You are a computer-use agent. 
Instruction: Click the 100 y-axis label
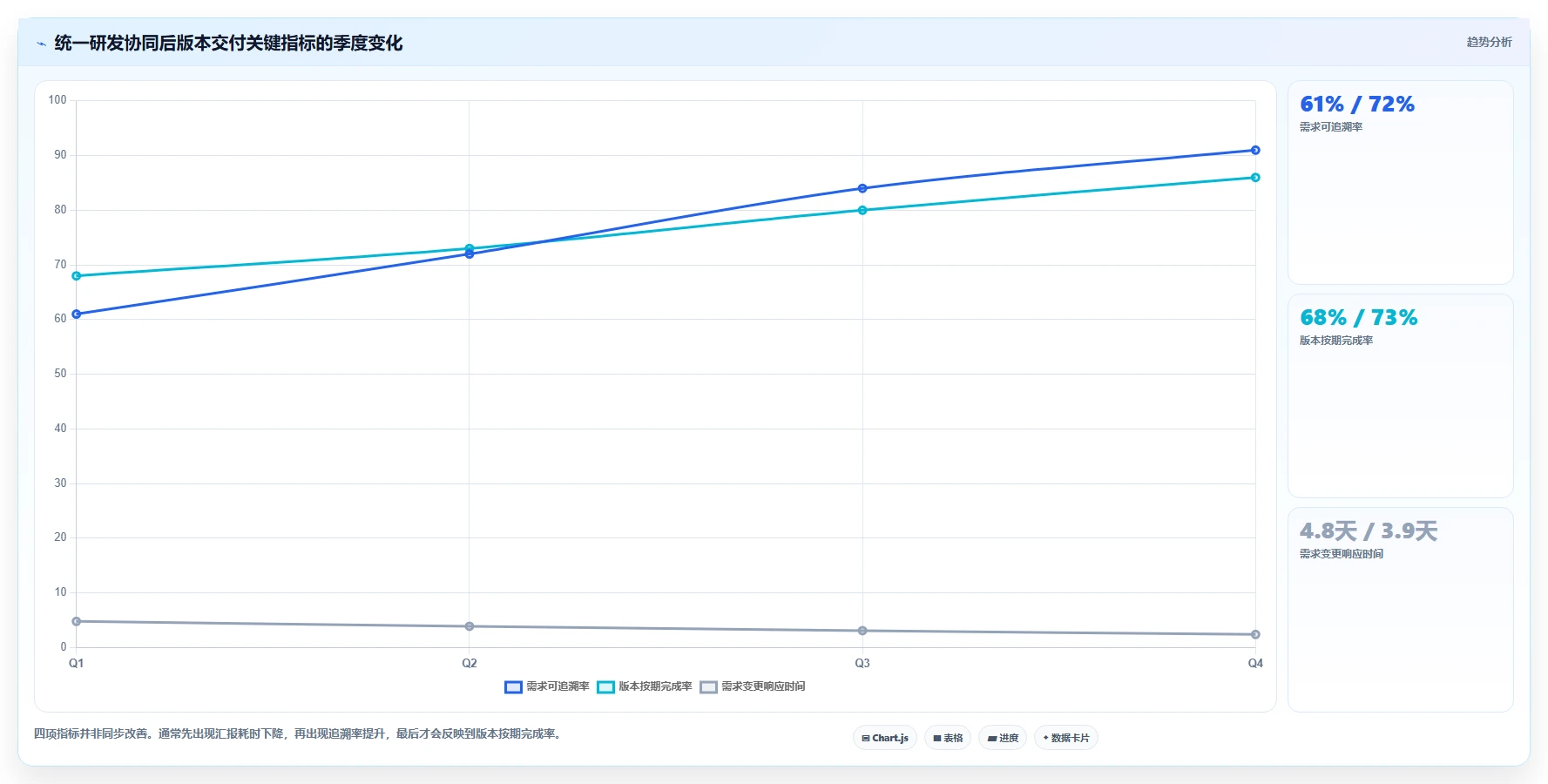(57, 100)
